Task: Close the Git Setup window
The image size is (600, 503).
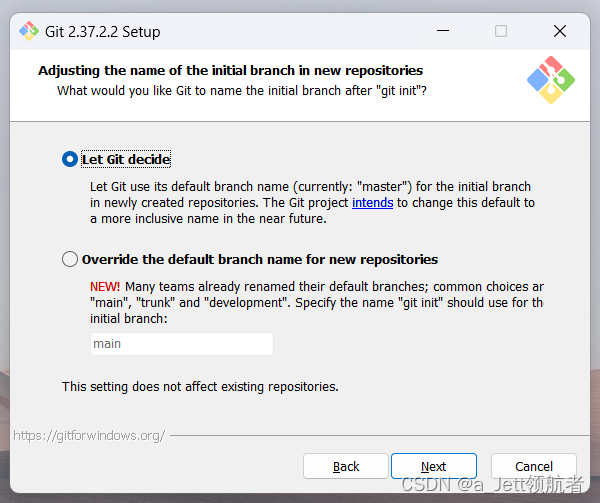Action: coord(560,31)
